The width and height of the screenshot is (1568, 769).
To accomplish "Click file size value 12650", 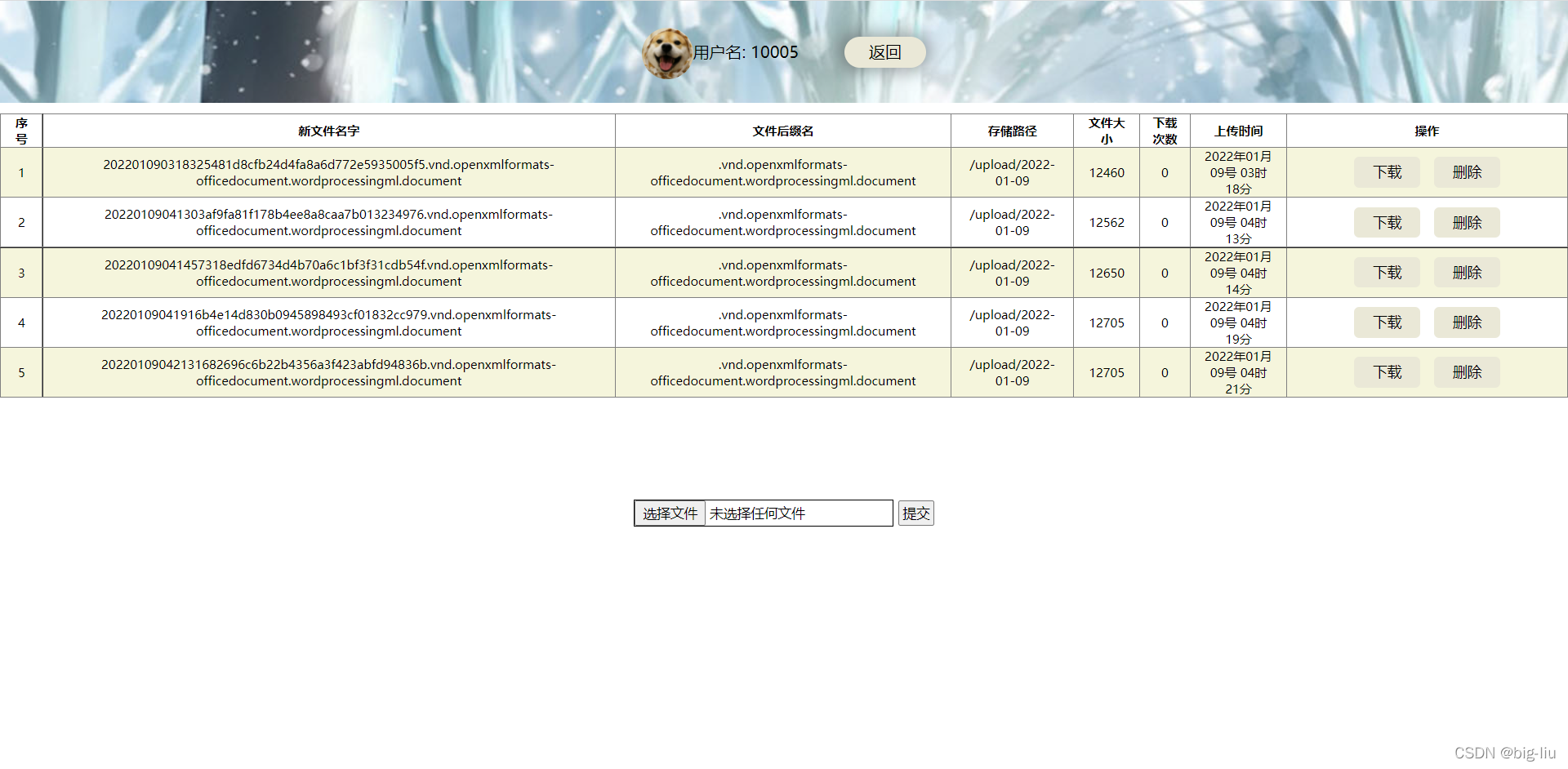I will pyautogui.click(x=1107, y=273).
